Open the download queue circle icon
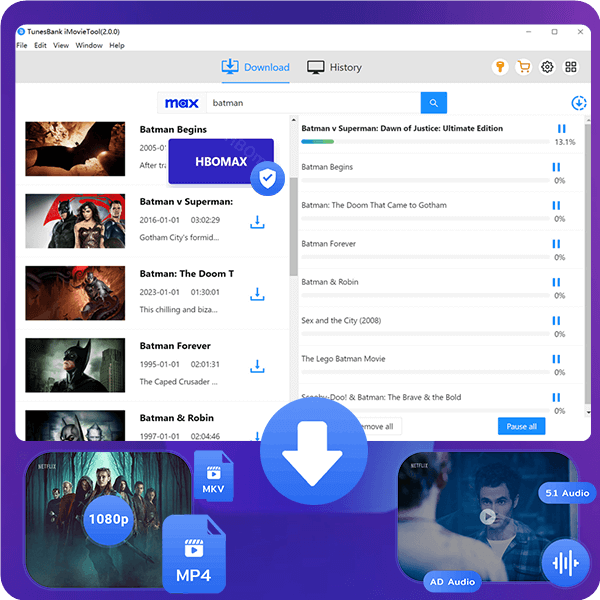This screenshot has height=600, width=600. (579, 103)
